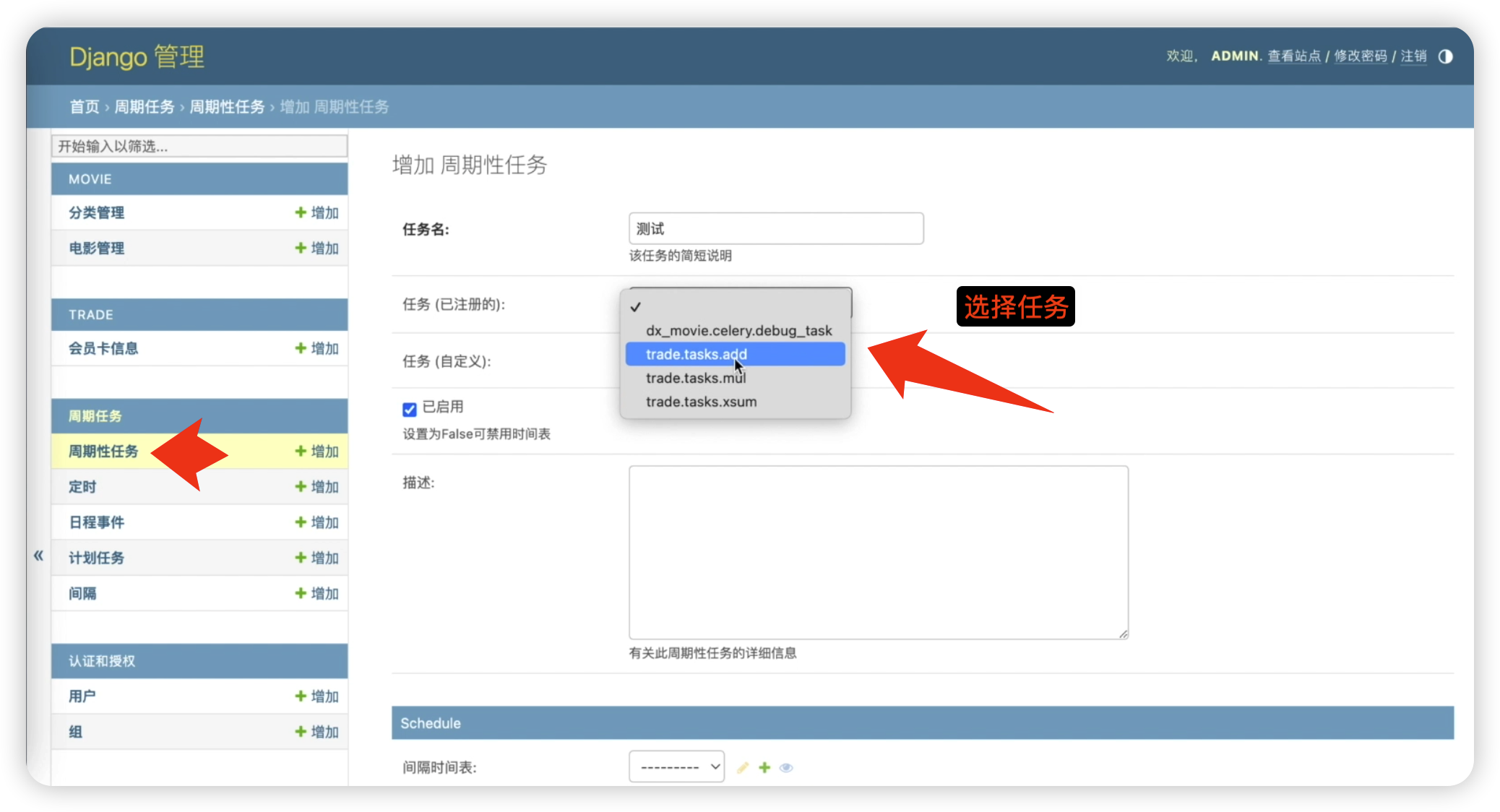Add a new 间隔 entry
Image resolution: width=1500 pixels, height=812 pixels.
pyautogui.click(x=317, y=593)
